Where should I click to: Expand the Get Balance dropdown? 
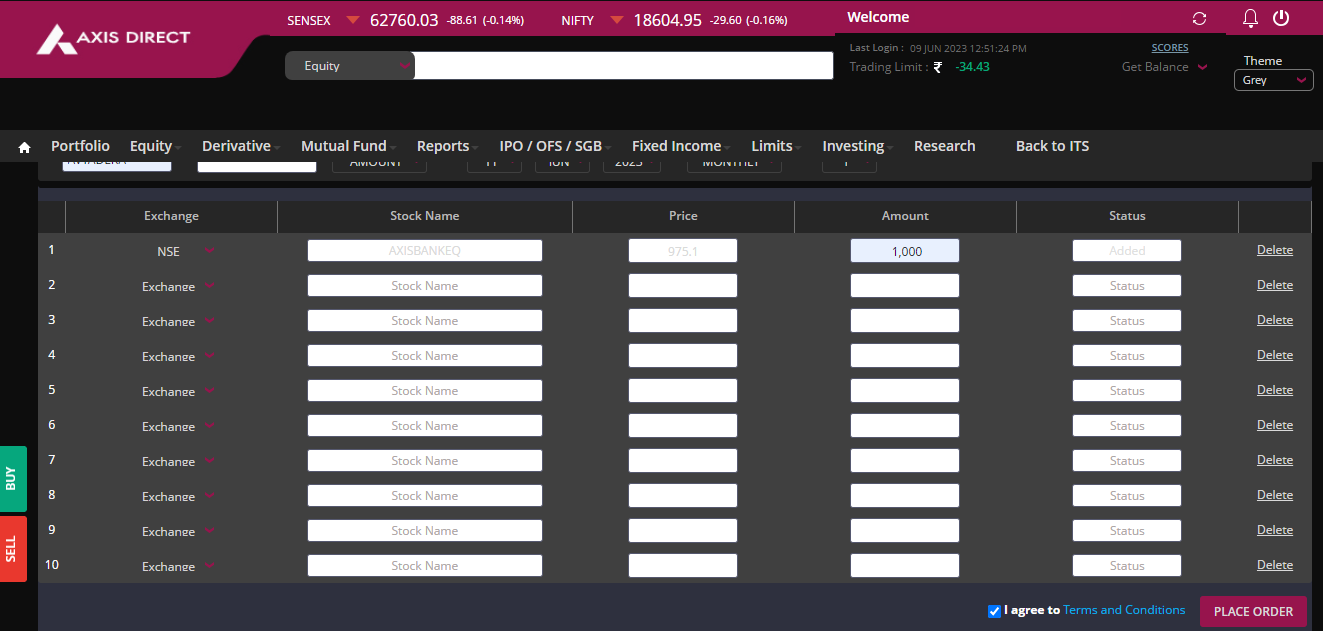pyautogui.click(x=1165, y=67)
